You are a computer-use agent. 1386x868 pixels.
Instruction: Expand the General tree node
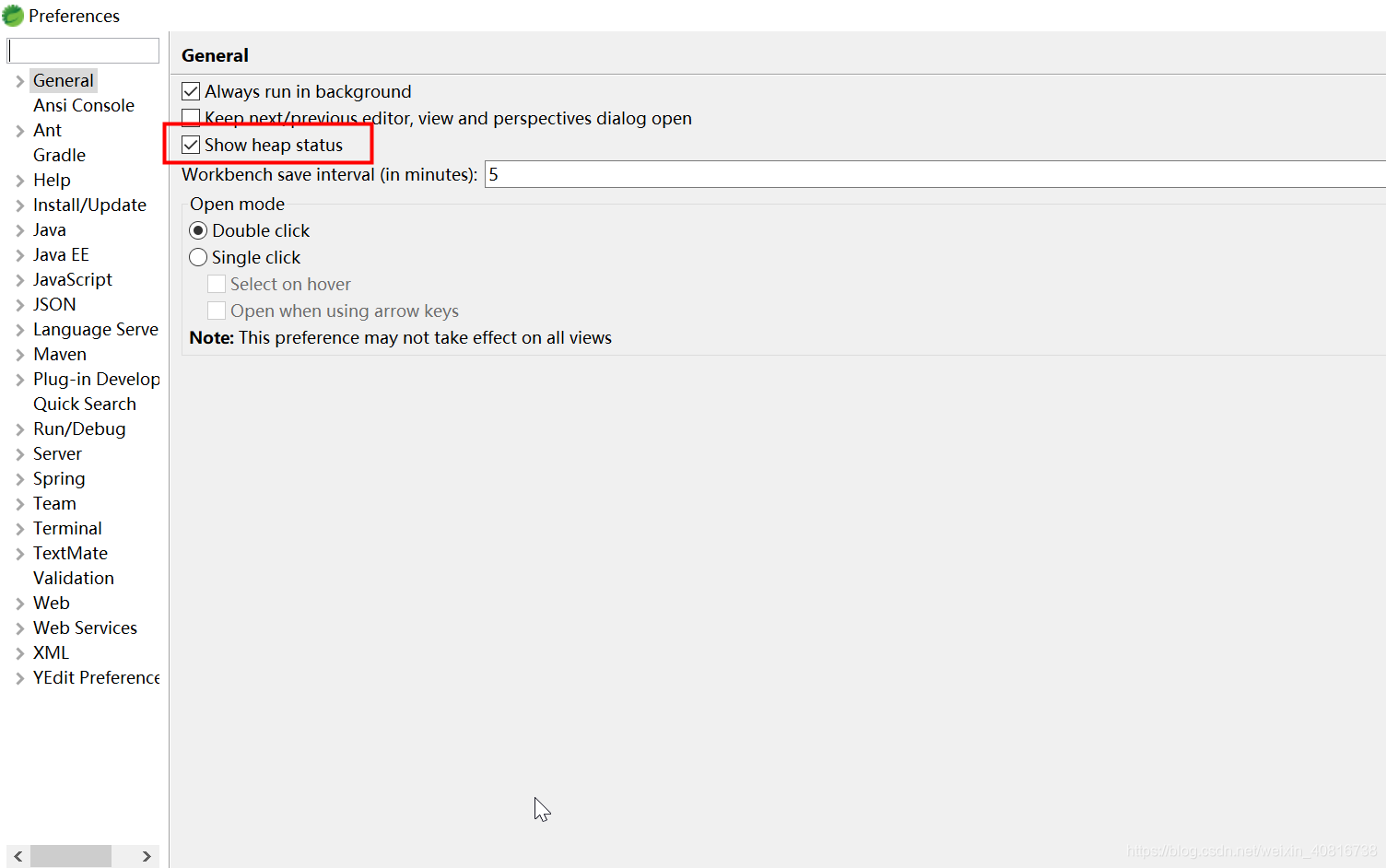coord(19,81)
